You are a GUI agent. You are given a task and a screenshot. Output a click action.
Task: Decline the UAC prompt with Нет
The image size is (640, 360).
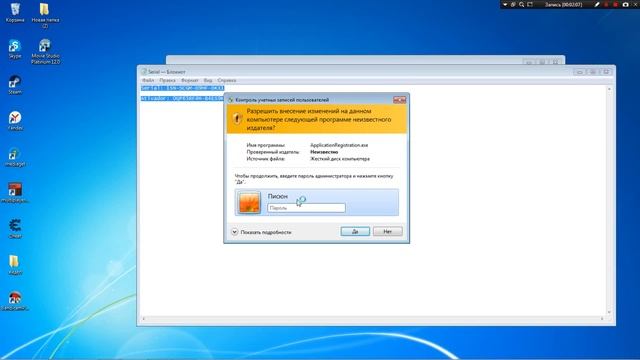pyautogui.click(x=387, y=231)
